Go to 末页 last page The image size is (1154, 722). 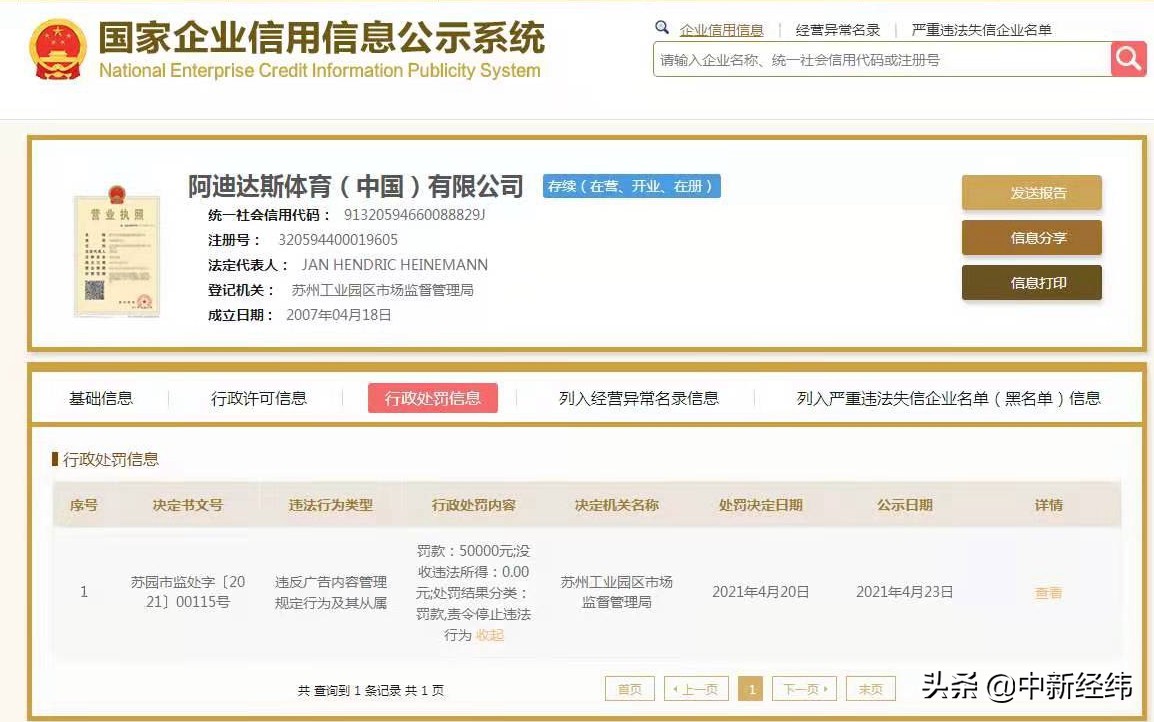tap(871, 689)
